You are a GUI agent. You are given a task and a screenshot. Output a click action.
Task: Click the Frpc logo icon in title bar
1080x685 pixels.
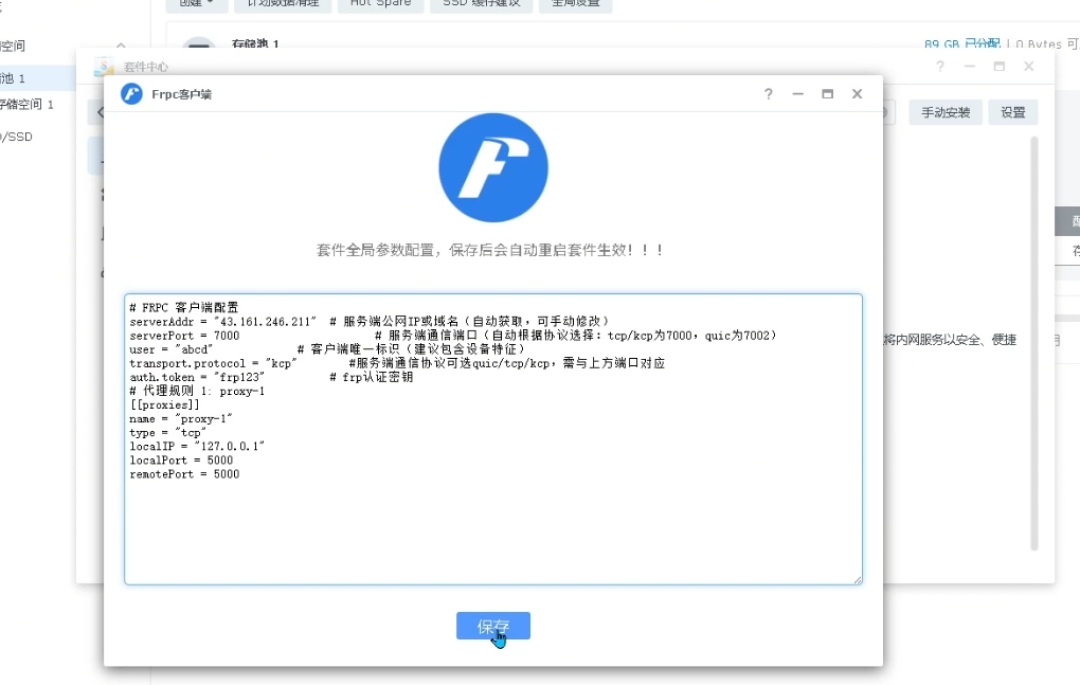[132, 94]
